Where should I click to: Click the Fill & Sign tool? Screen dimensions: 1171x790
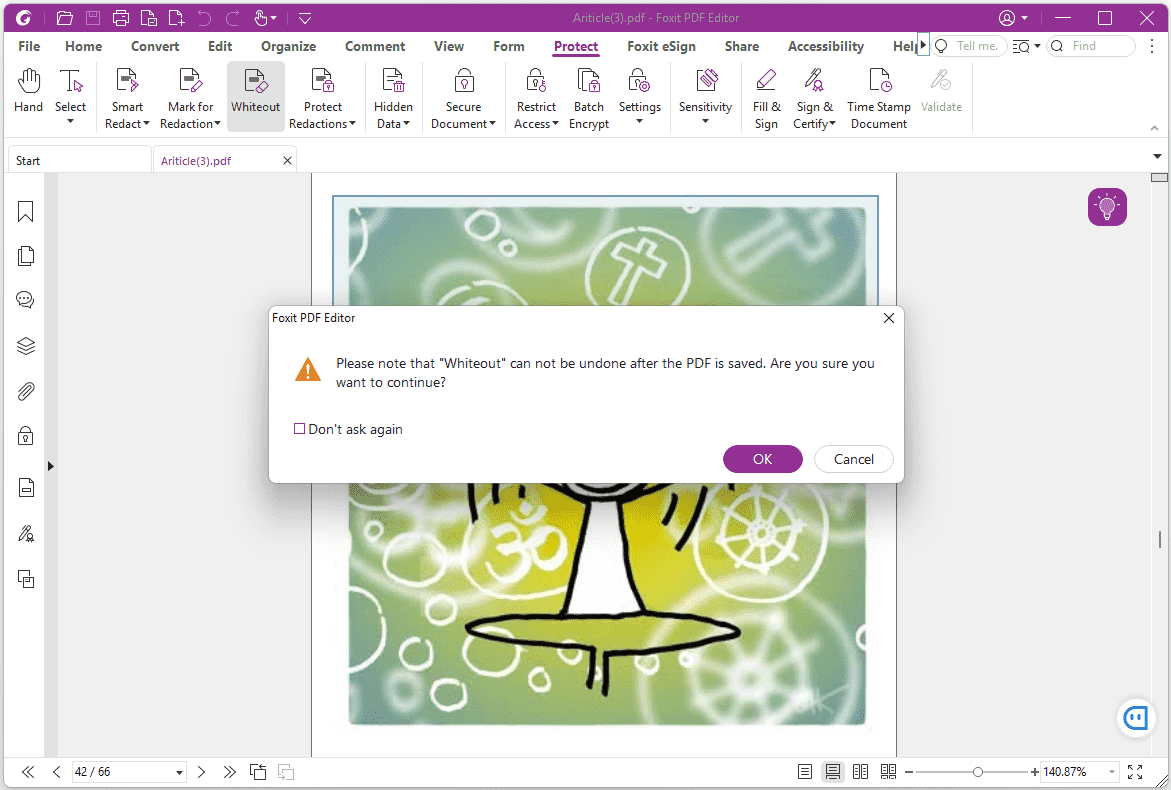click(766, 95)
